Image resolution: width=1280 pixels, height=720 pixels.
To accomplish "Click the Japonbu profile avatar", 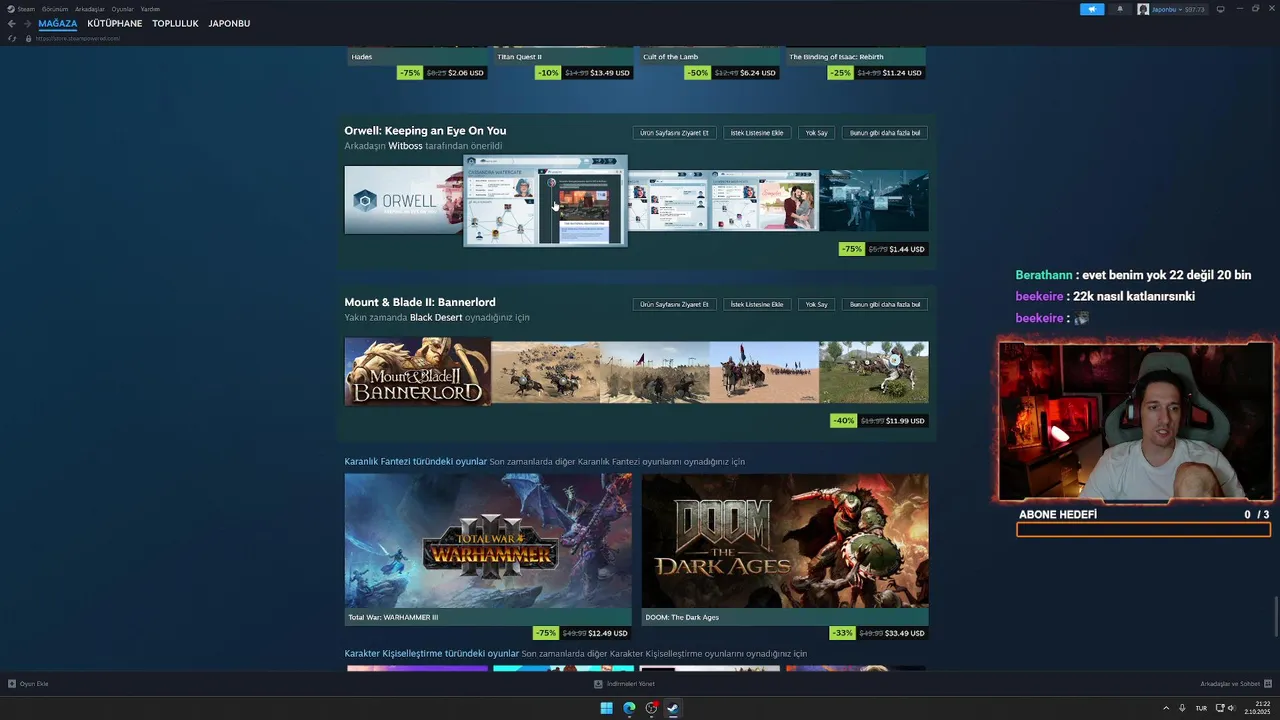I will pos(1143,9).
